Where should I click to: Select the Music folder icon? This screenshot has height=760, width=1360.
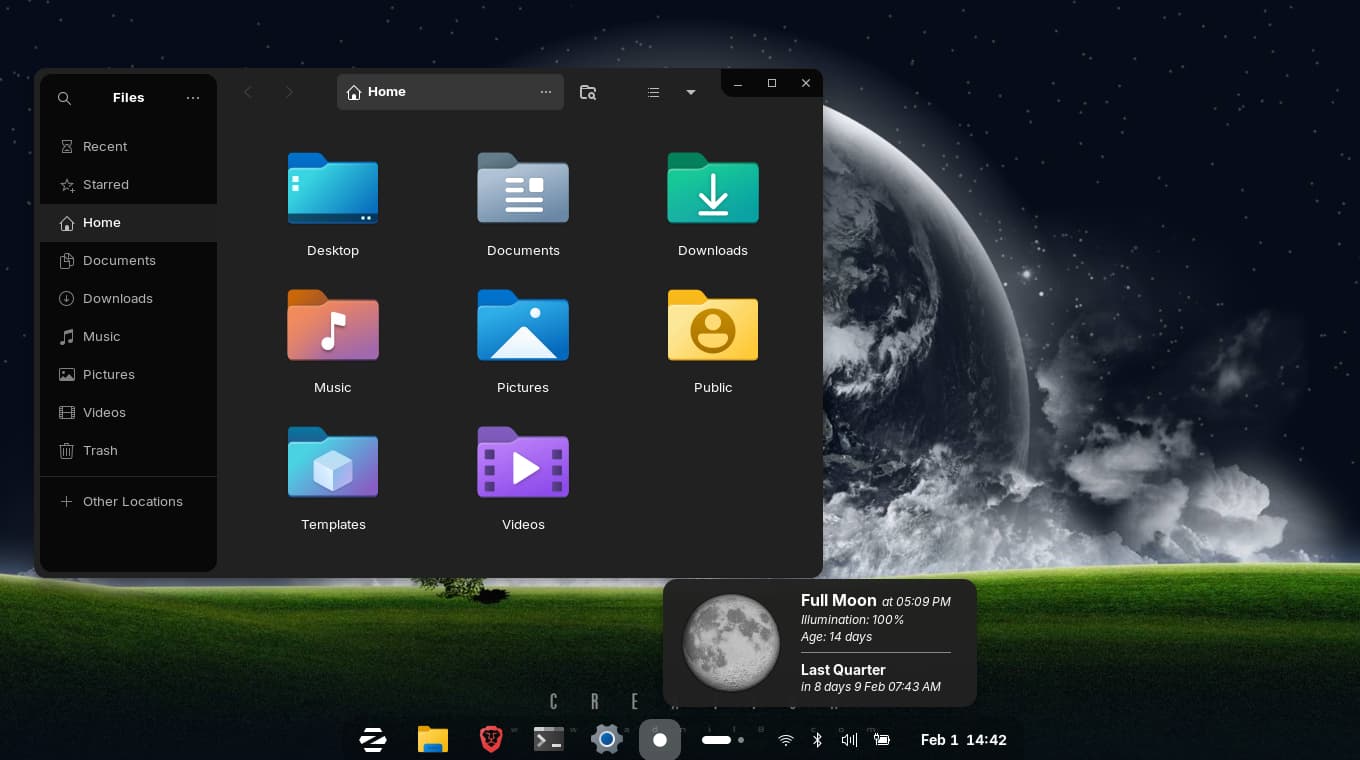(332, 326)
